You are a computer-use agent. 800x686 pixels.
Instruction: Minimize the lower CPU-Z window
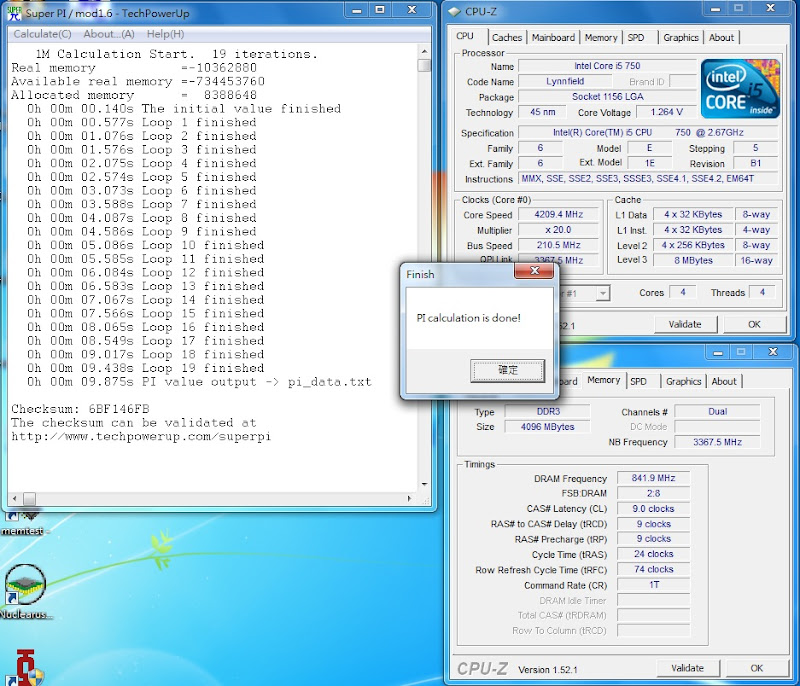(718, 352)
